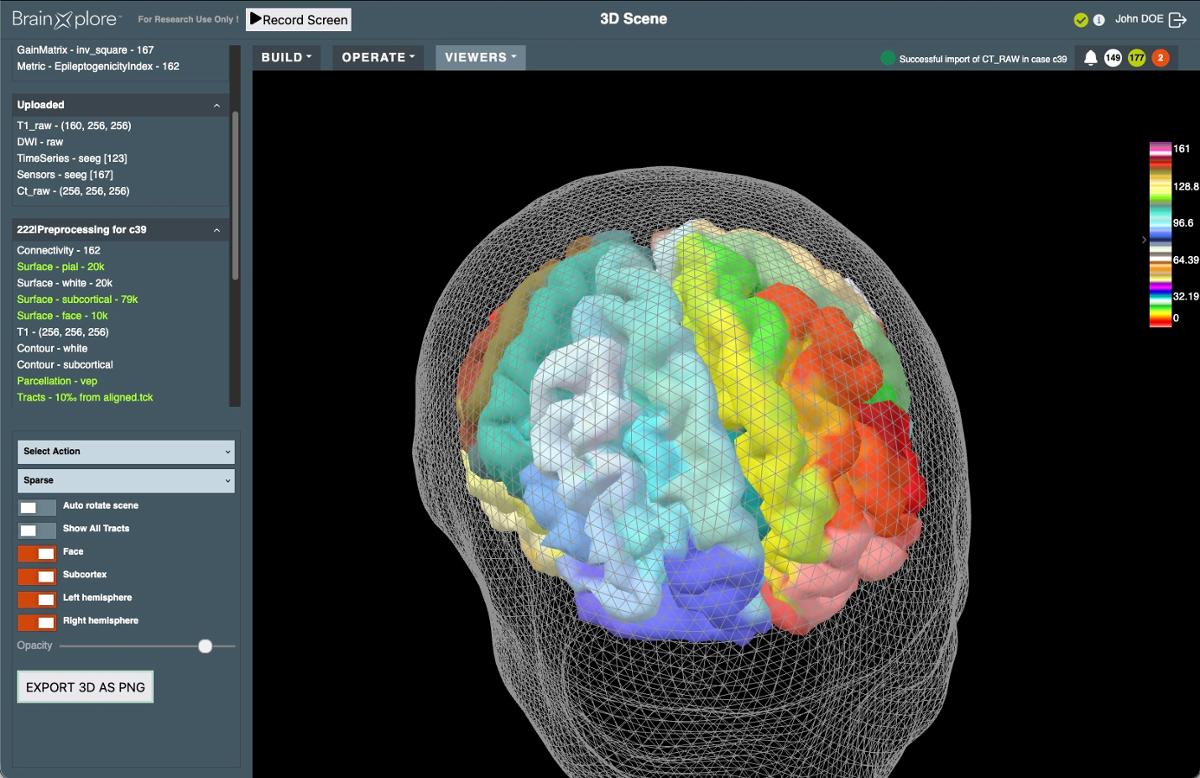Click the John DOE user name
This screenshot has width=1200, height=778.
(1138, 19)
